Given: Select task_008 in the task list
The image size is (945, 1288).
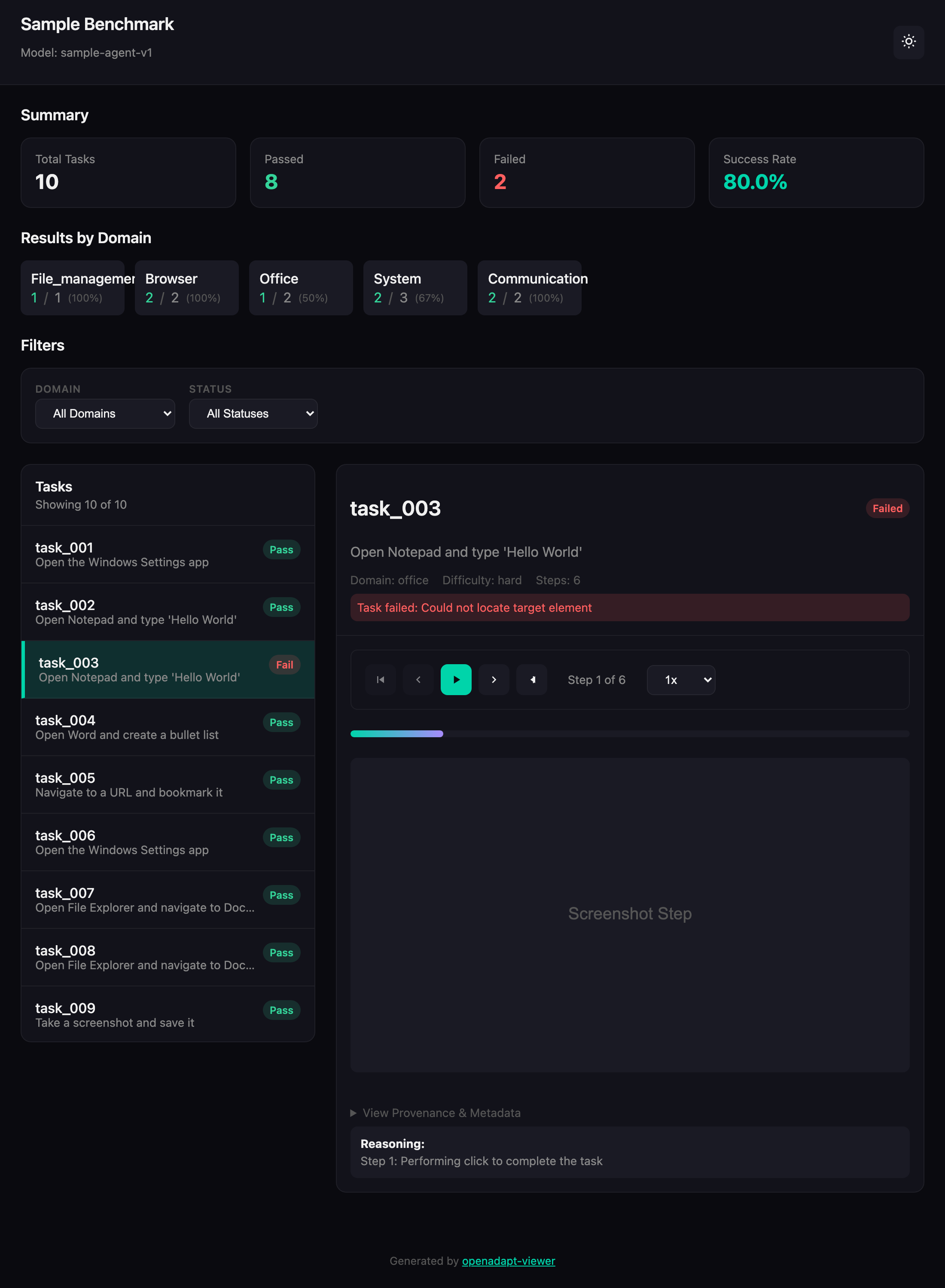Looking at the screenshot, I should pyautogui.click(x=168, y=957).
